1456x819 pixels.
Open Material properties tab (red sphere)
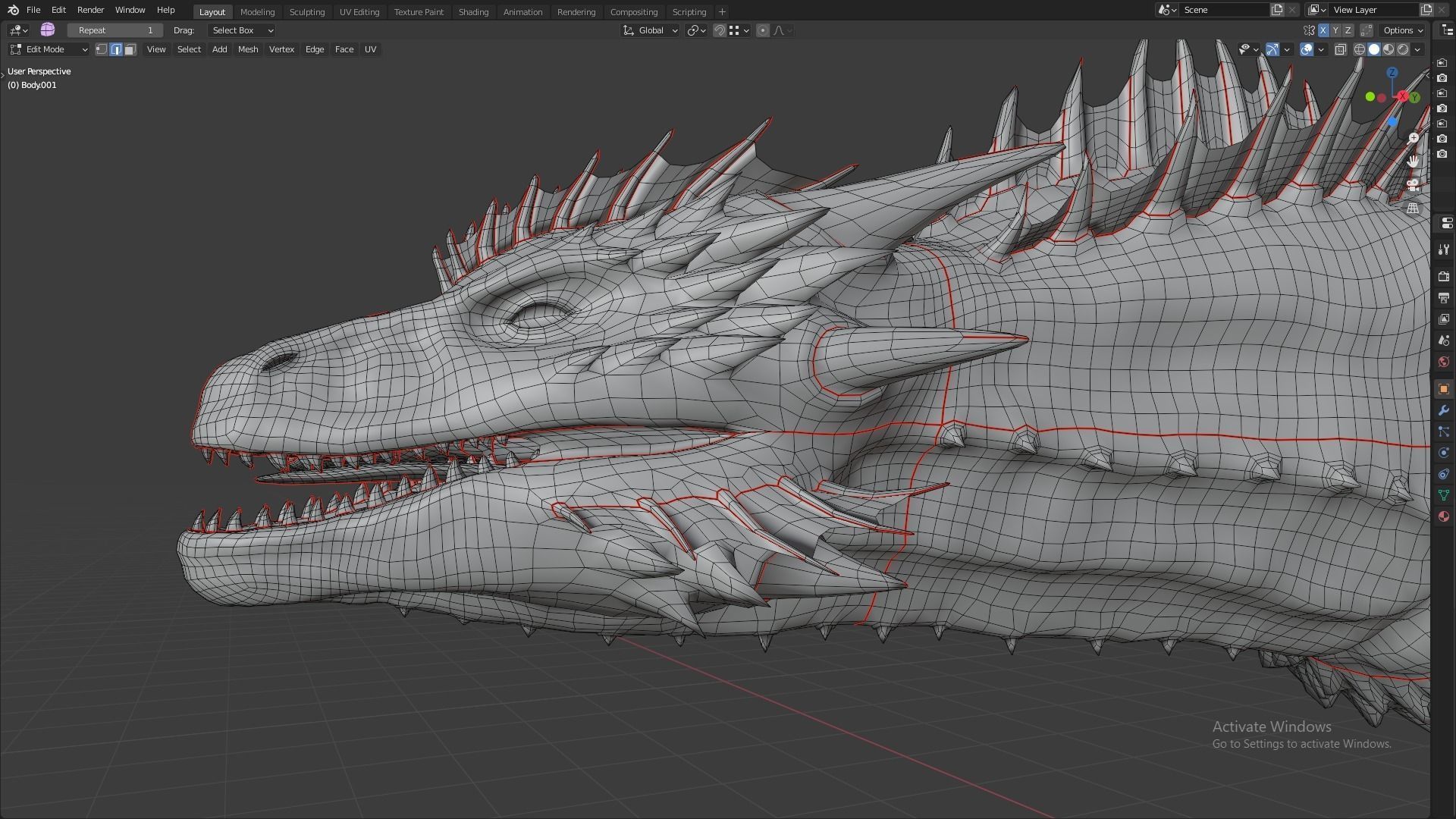1444,516
